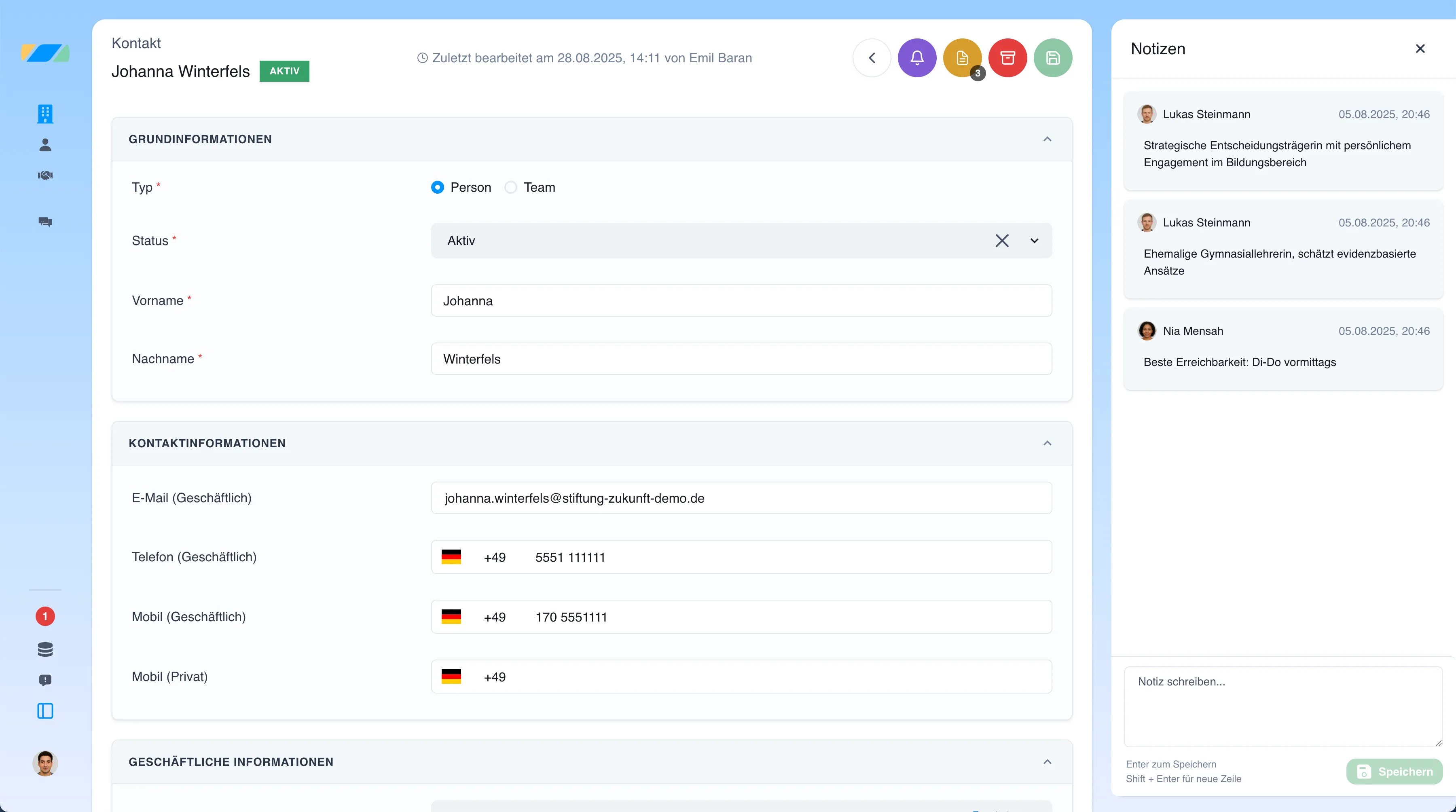Open reminders with the purple bell button

click(917, 58)
